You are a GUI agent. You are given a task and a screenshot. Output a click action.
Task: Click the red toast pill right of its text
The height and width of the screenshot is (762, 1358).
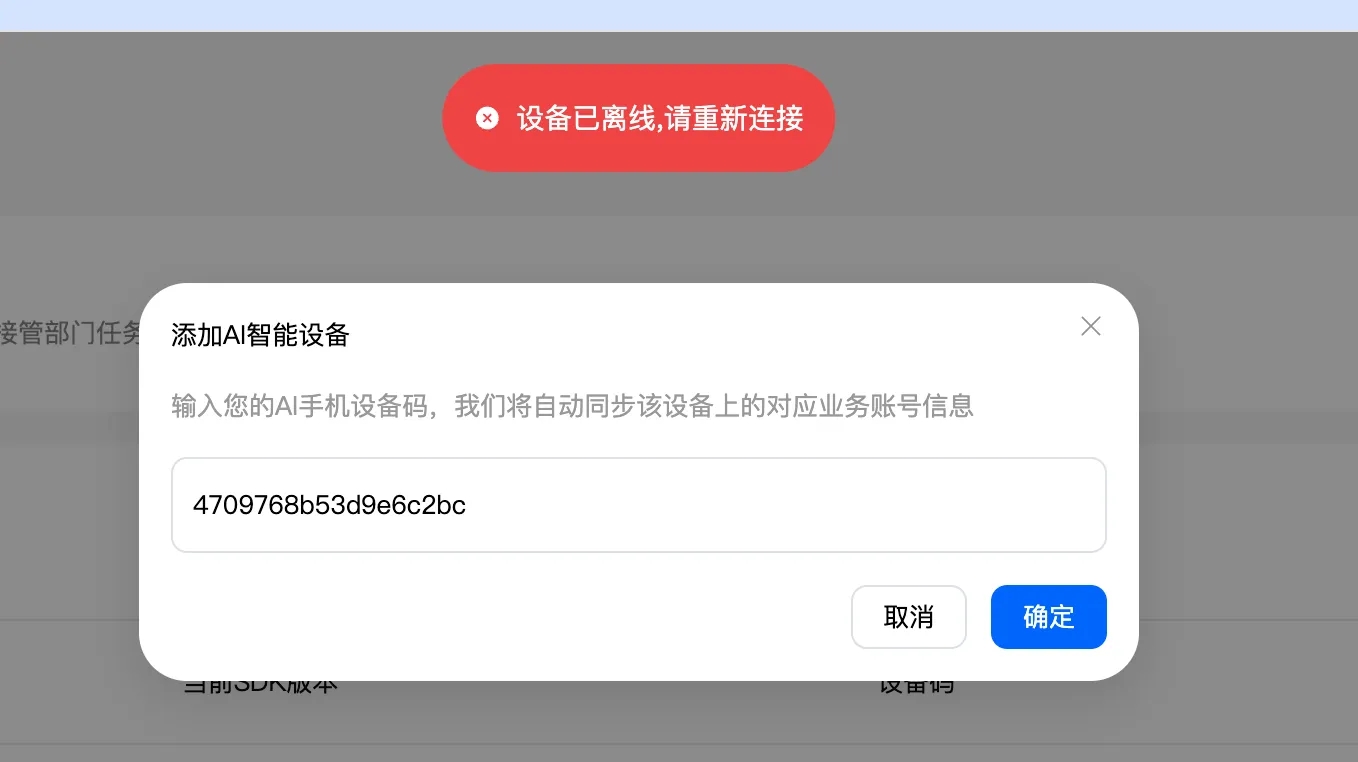819,118
